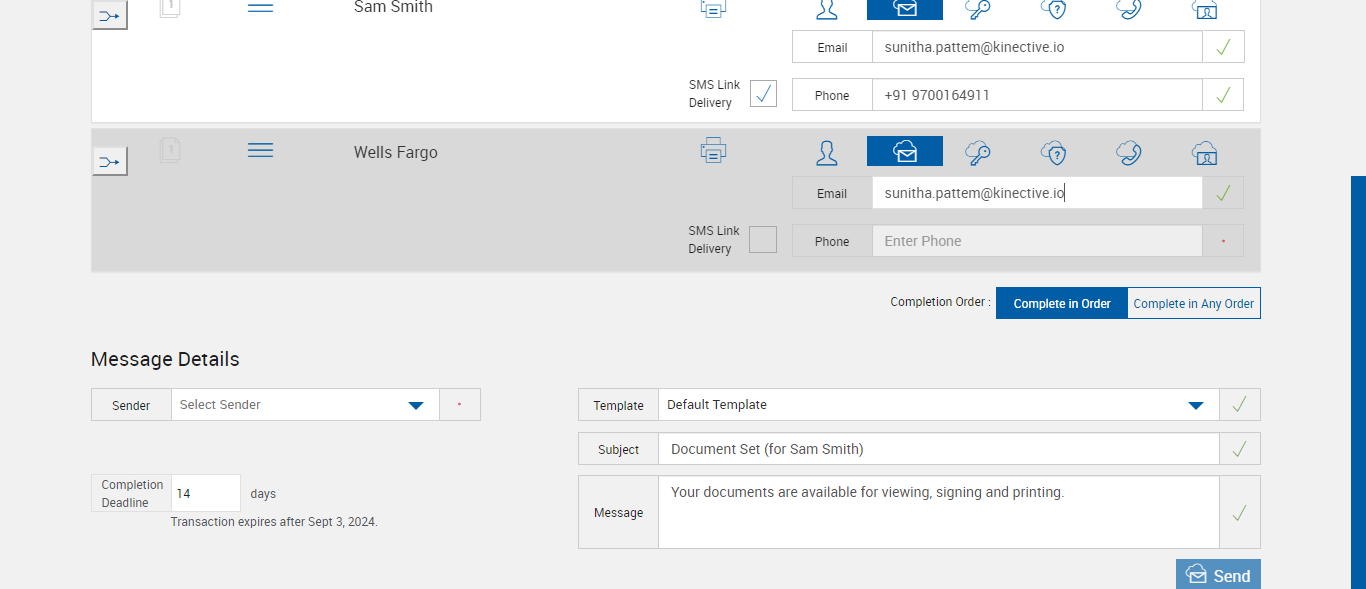Image resolution: width=1366 pixels, height=589 pixels.
Task: Click the printer icon in Wells Fargo row
Action: pyautogui.click(x=713, y=151)
